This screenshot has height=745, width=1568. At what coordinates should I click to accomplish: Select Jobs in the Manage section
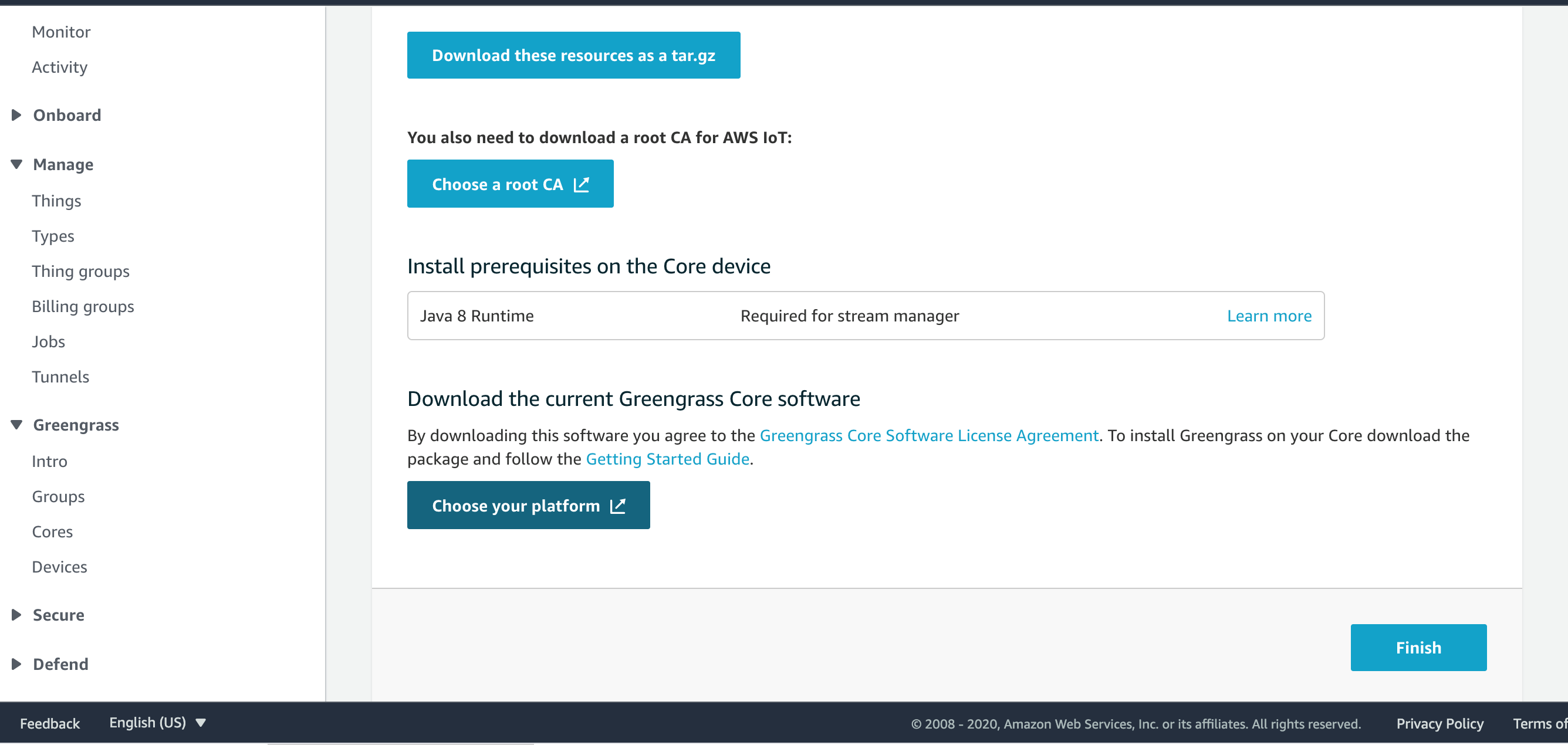click(48, 341)
